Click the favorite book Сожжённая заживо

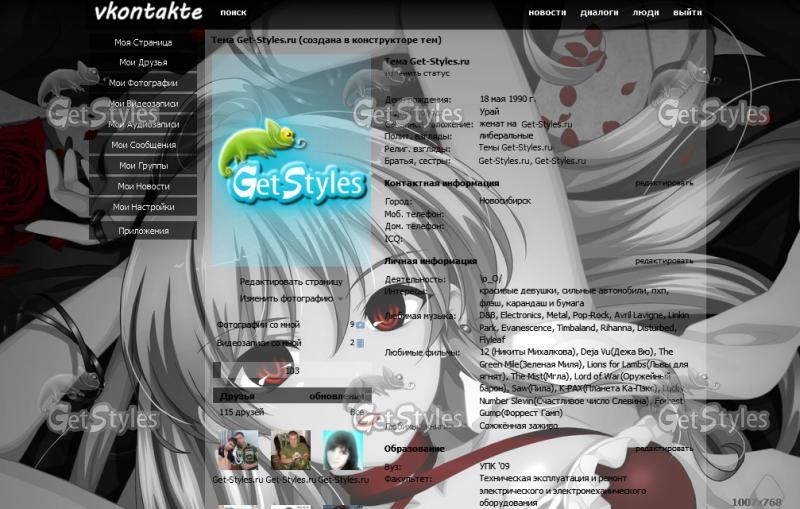tap(518, 425)
